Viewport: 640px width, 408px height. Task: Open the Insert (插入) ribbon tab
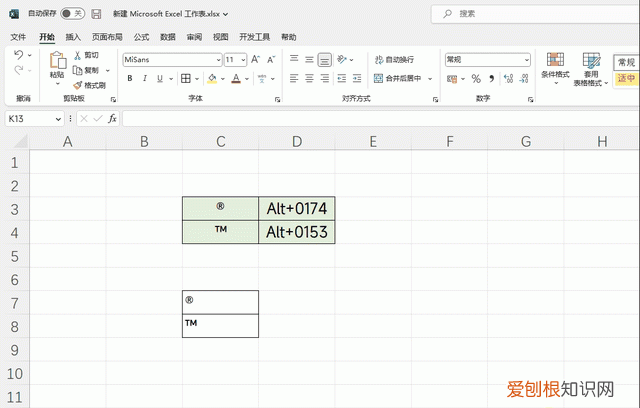pos(73,36)
